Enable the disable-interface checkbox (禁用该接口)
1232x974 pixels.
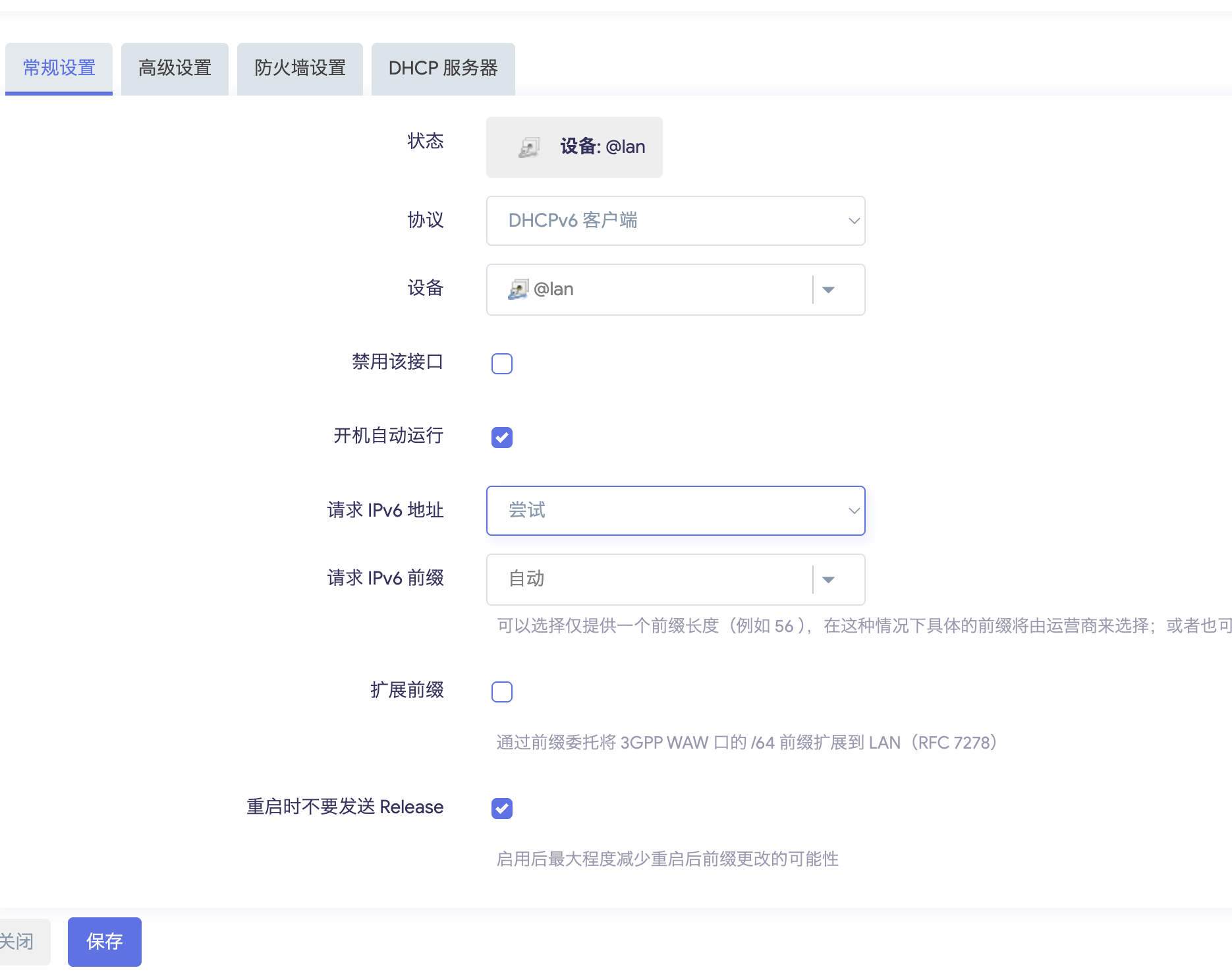[502, 364]
